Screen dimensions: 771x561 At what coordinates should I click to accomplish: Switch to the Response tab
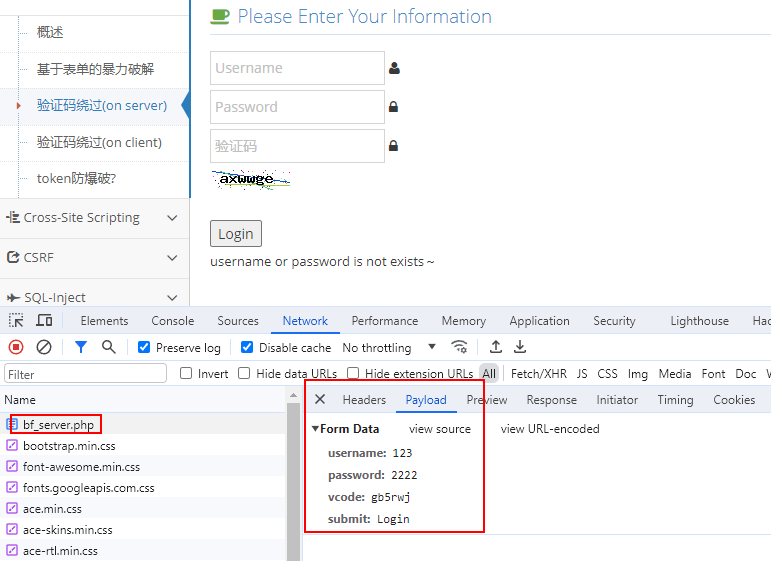[551, 400]
